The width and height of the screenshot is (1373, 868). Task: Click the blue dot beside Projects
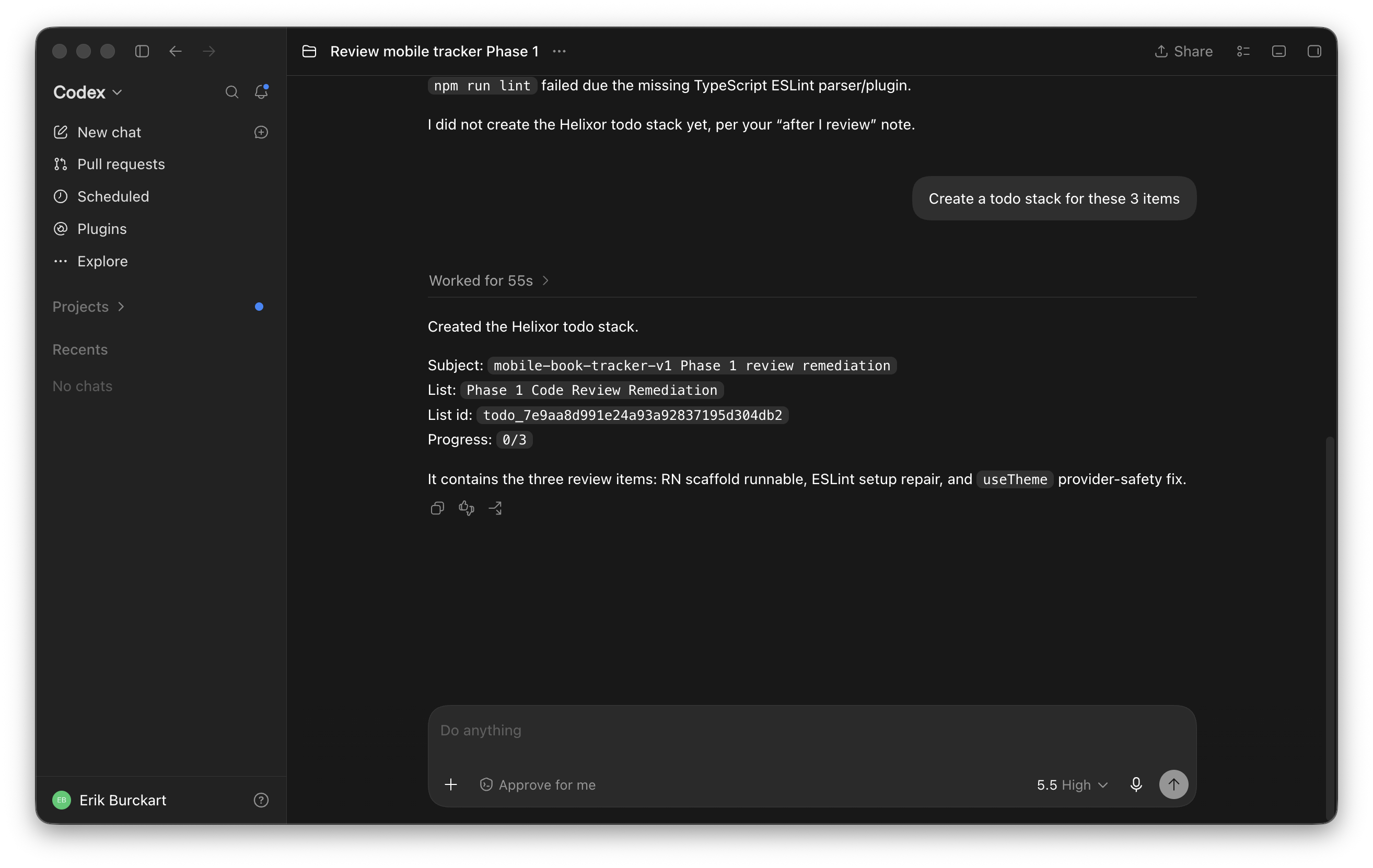[x=259, y=307]
